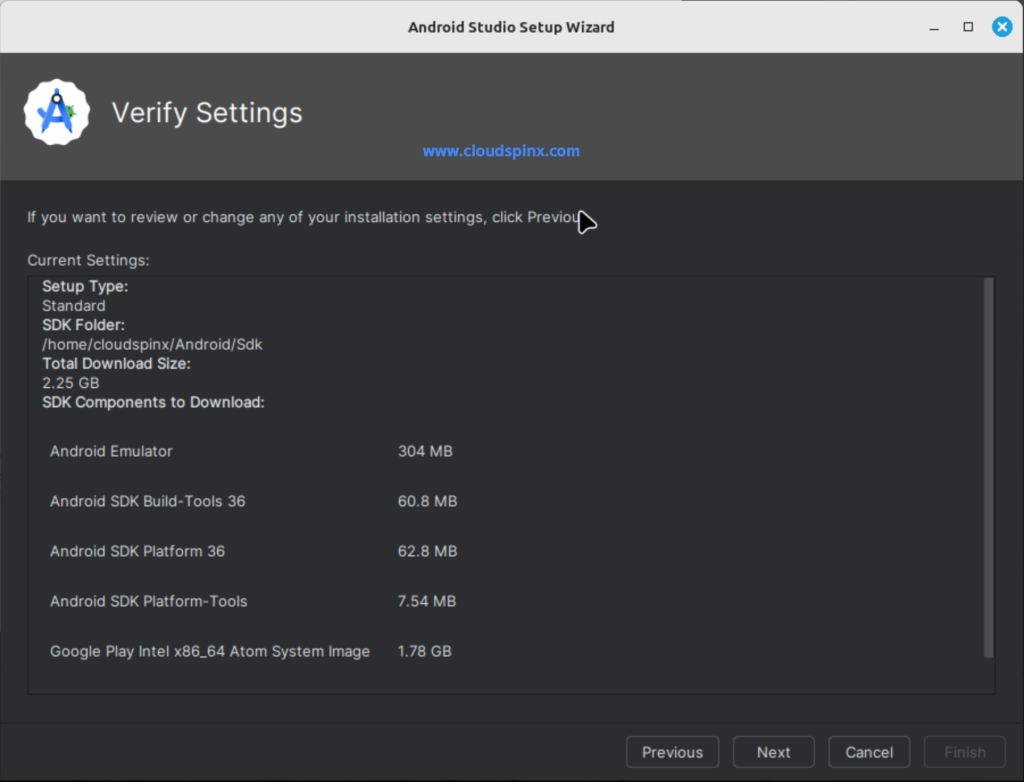
Task: Select the Android Emulator component row
Action: coord(111,451)
